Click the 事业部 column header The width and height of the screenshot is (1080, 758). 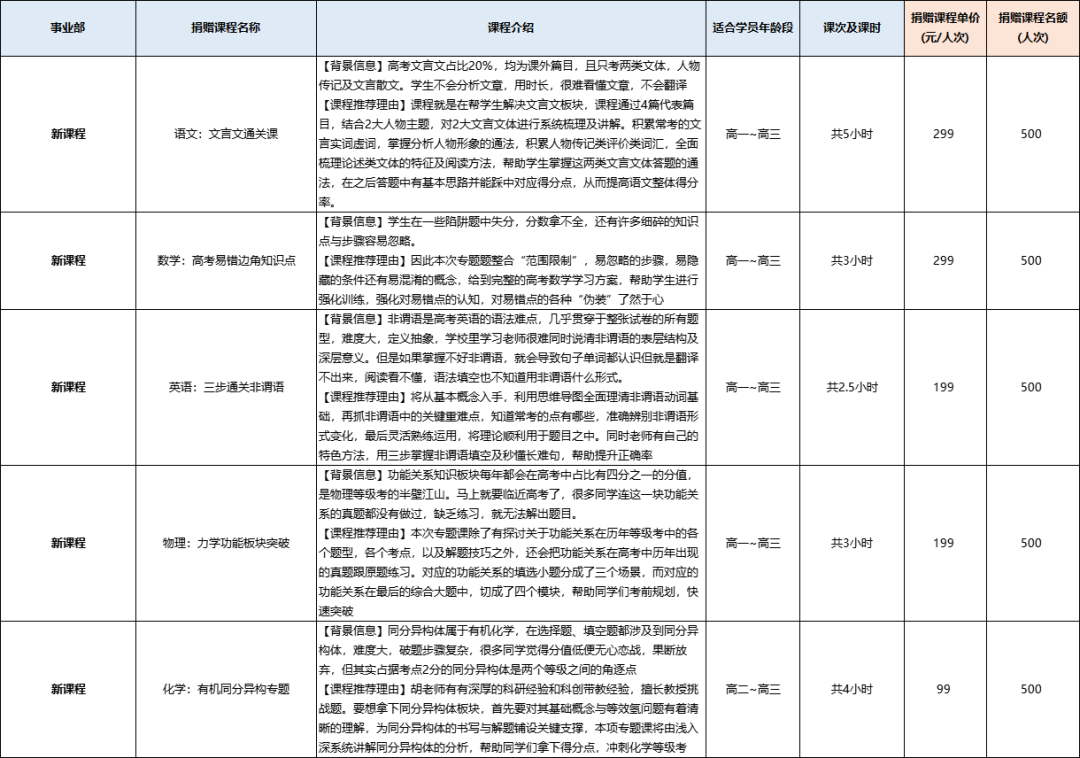point(68,28)
